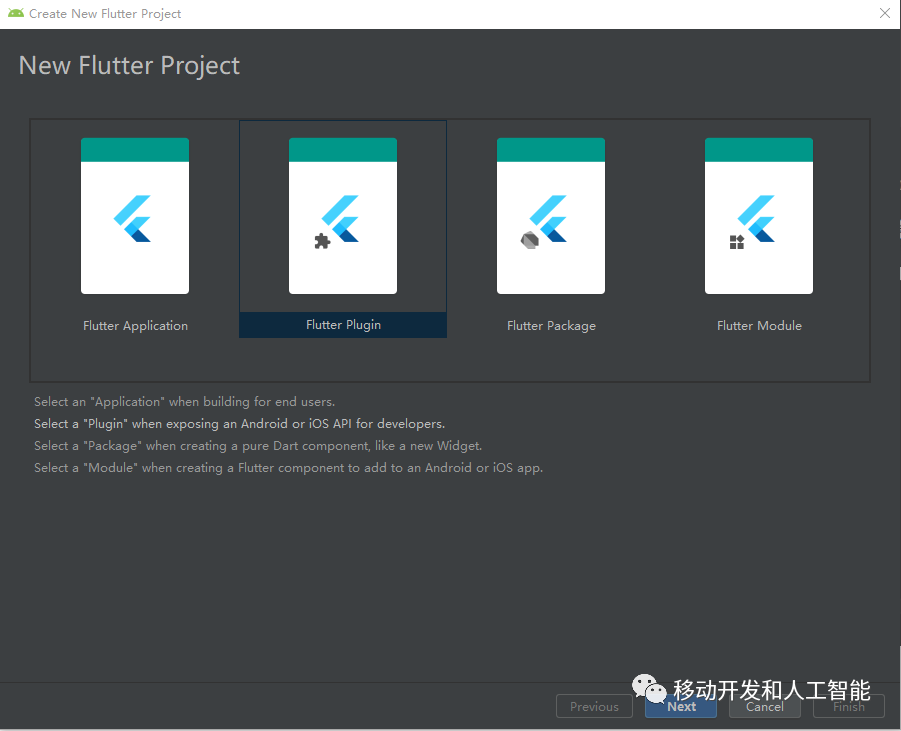Click the puzzle piece plugin icon

[322, 241]
